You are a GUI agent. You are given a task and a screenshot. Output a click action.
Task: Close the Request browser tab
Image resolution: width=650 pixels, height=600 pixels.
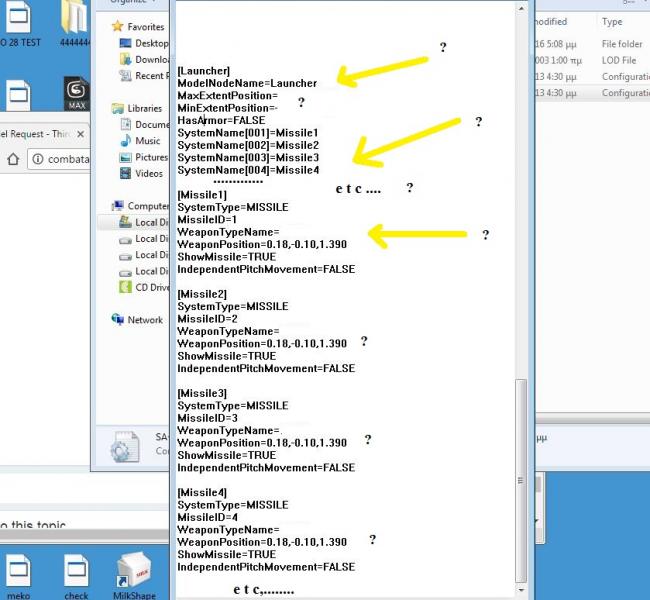coord(80,134)
